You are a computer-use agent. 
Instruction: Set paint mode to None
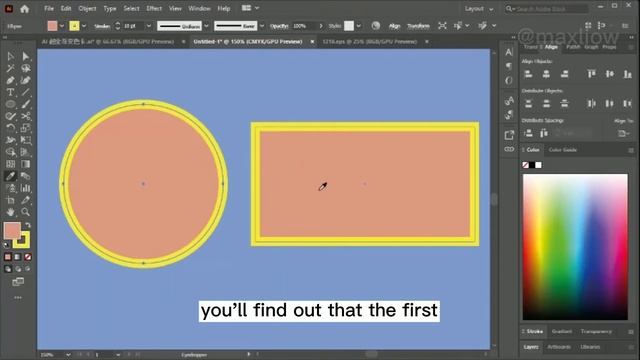(x=27, y=257)
